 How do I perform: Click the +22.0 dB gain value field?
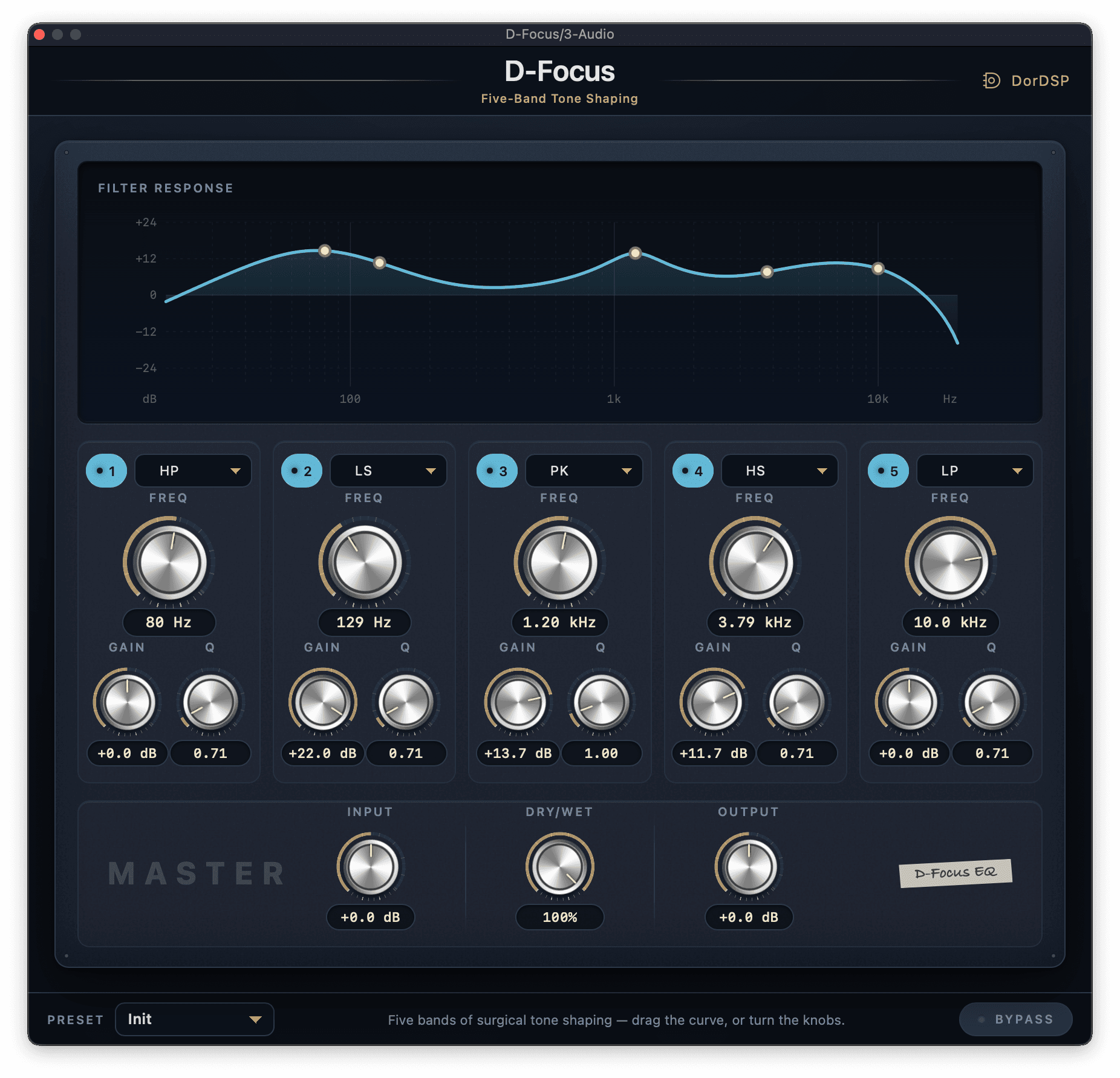(x=322, y=753)
